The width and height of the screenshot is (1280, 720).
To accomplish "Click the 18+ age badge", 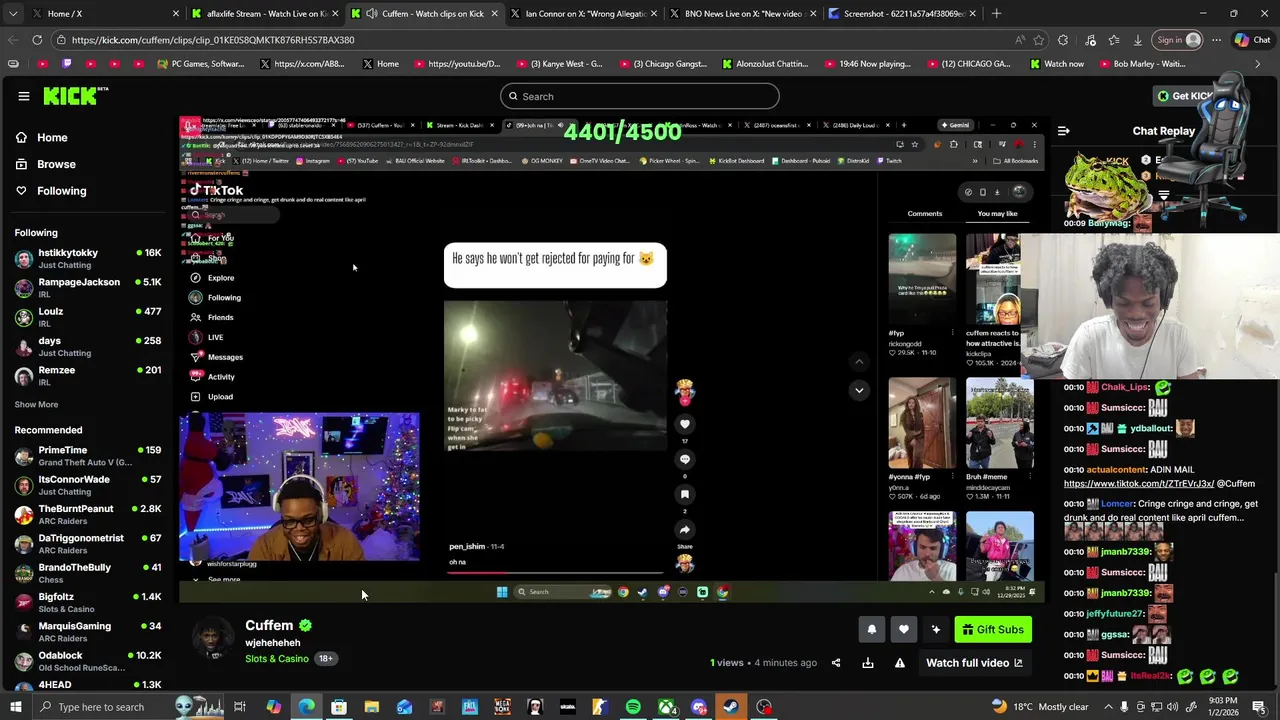I will [325, 659].
